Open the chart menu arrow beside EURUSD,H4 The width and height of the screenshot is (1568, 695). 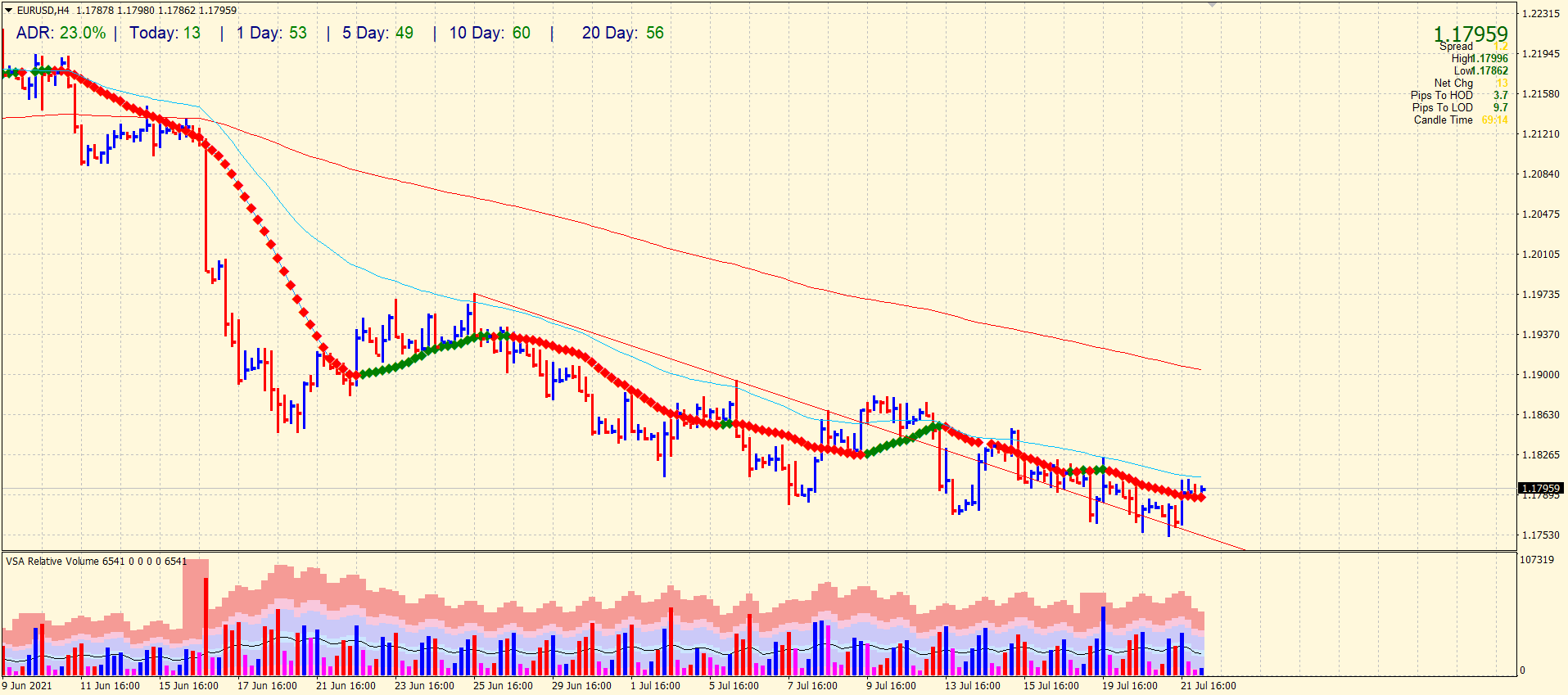pos(9,11)
